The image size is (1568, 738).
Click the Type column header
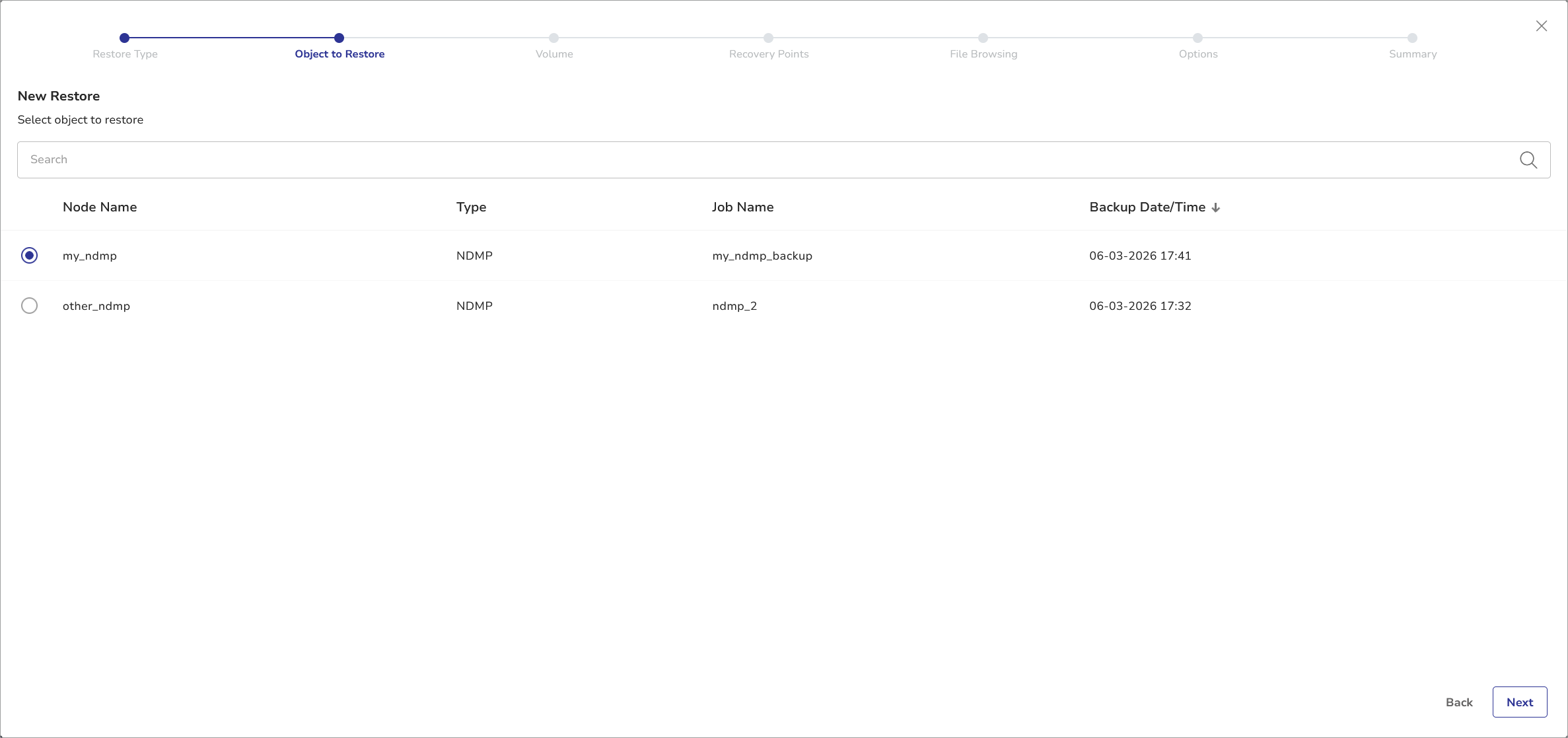[471, 207]
